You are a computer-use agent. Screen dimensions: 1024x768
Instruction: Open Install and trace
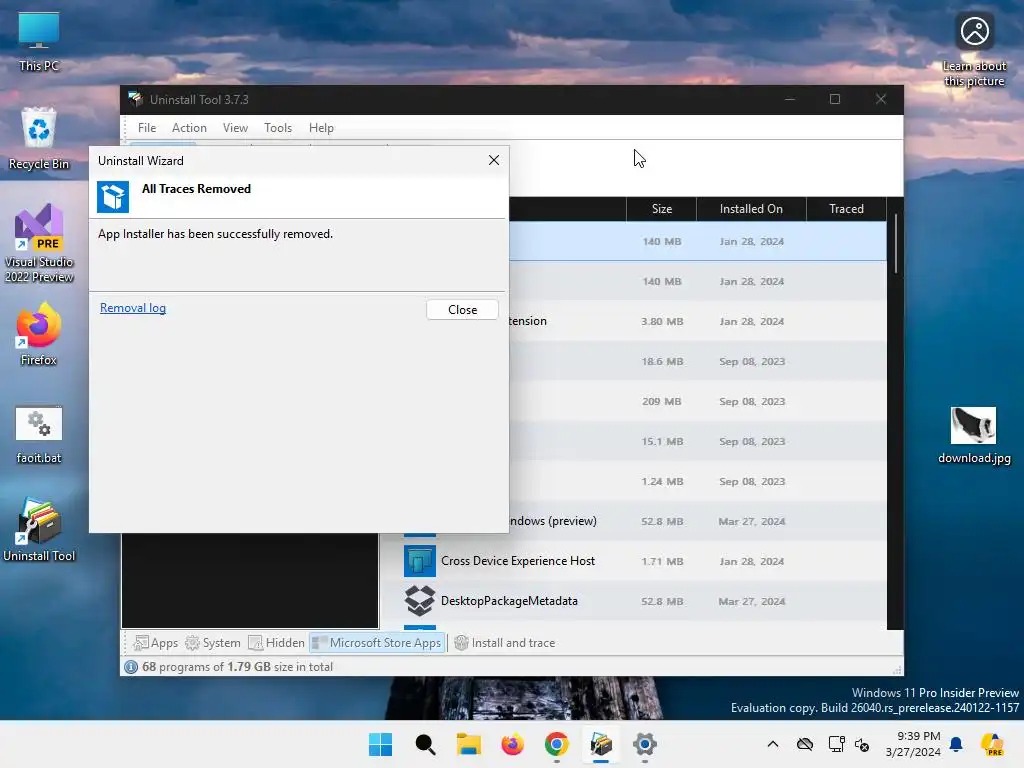pos(505,643)
